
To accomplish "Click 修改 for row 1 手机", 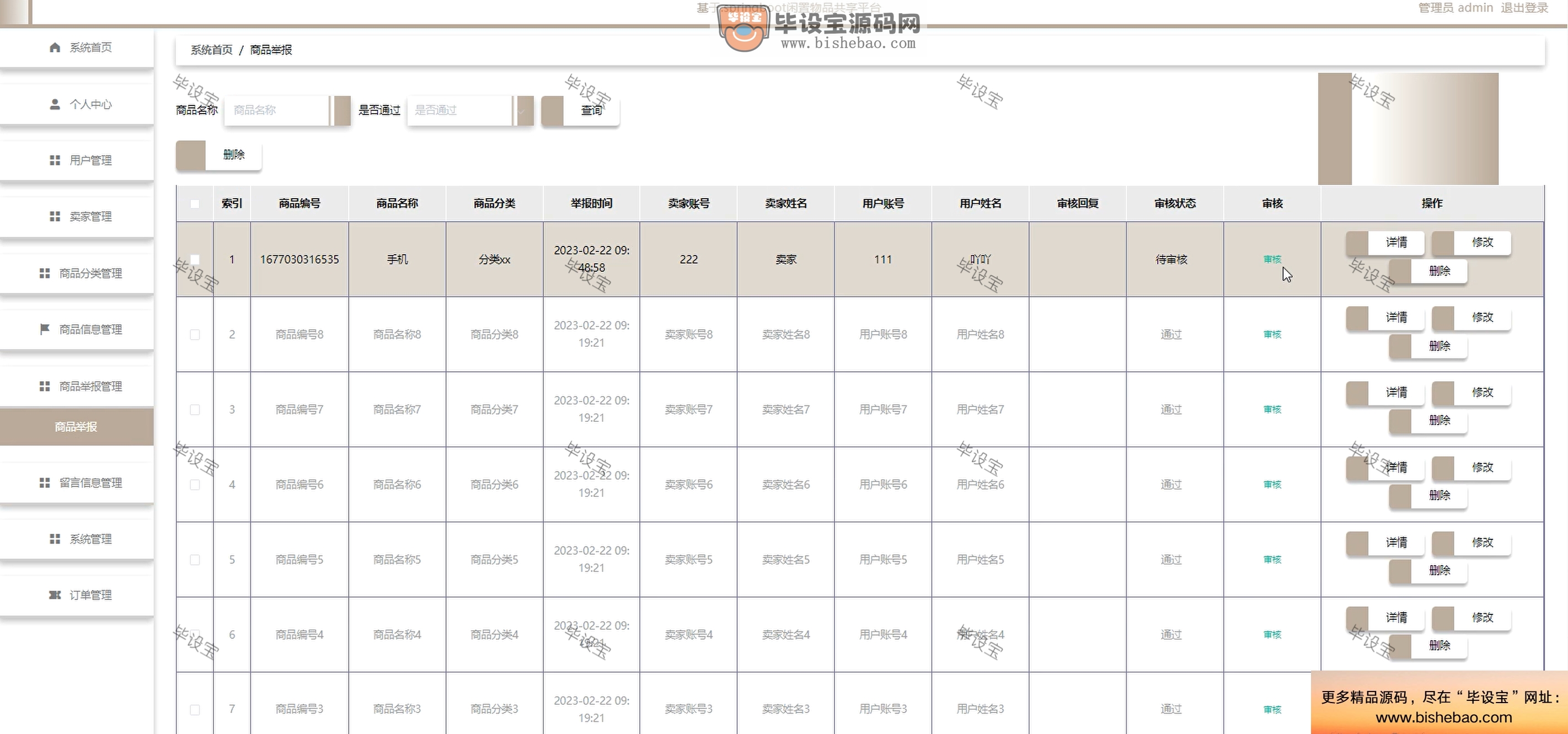I will (1471, 242).
